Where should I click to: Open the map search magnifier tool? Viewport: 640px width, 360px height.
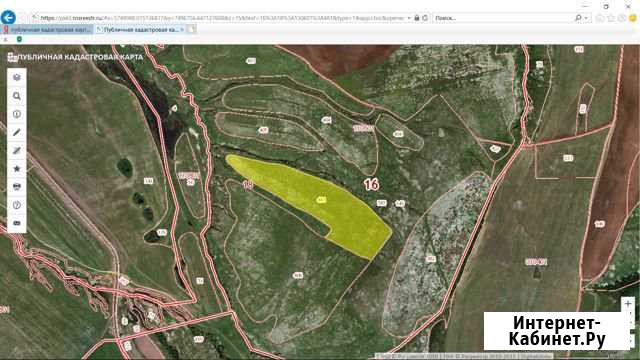pyautogui.click(x=17, y=96)
